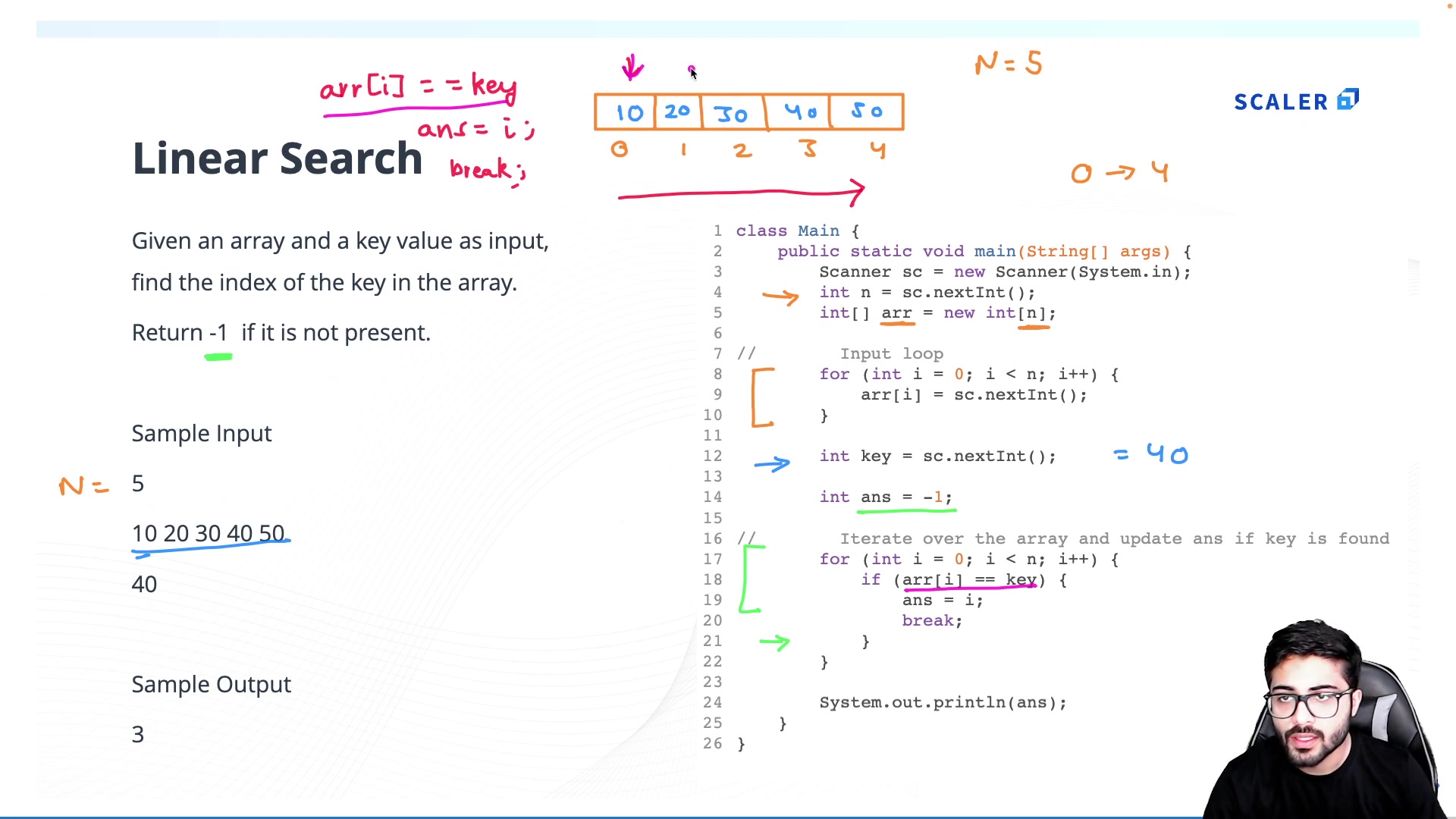Click the SCALER logo

(x=1296, y=101)
